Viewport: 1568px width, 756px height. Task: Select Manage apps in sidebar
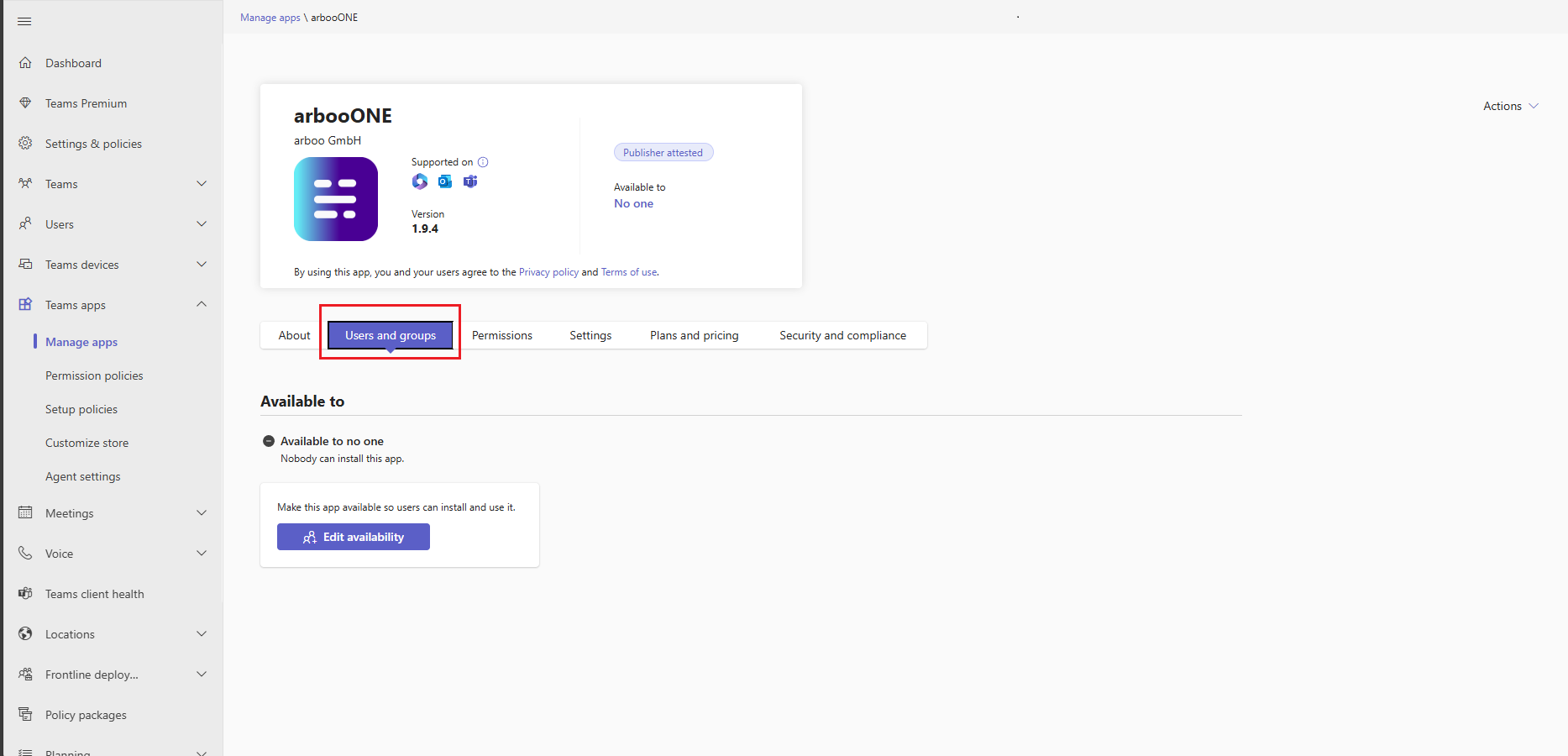(x=81, y=342)
